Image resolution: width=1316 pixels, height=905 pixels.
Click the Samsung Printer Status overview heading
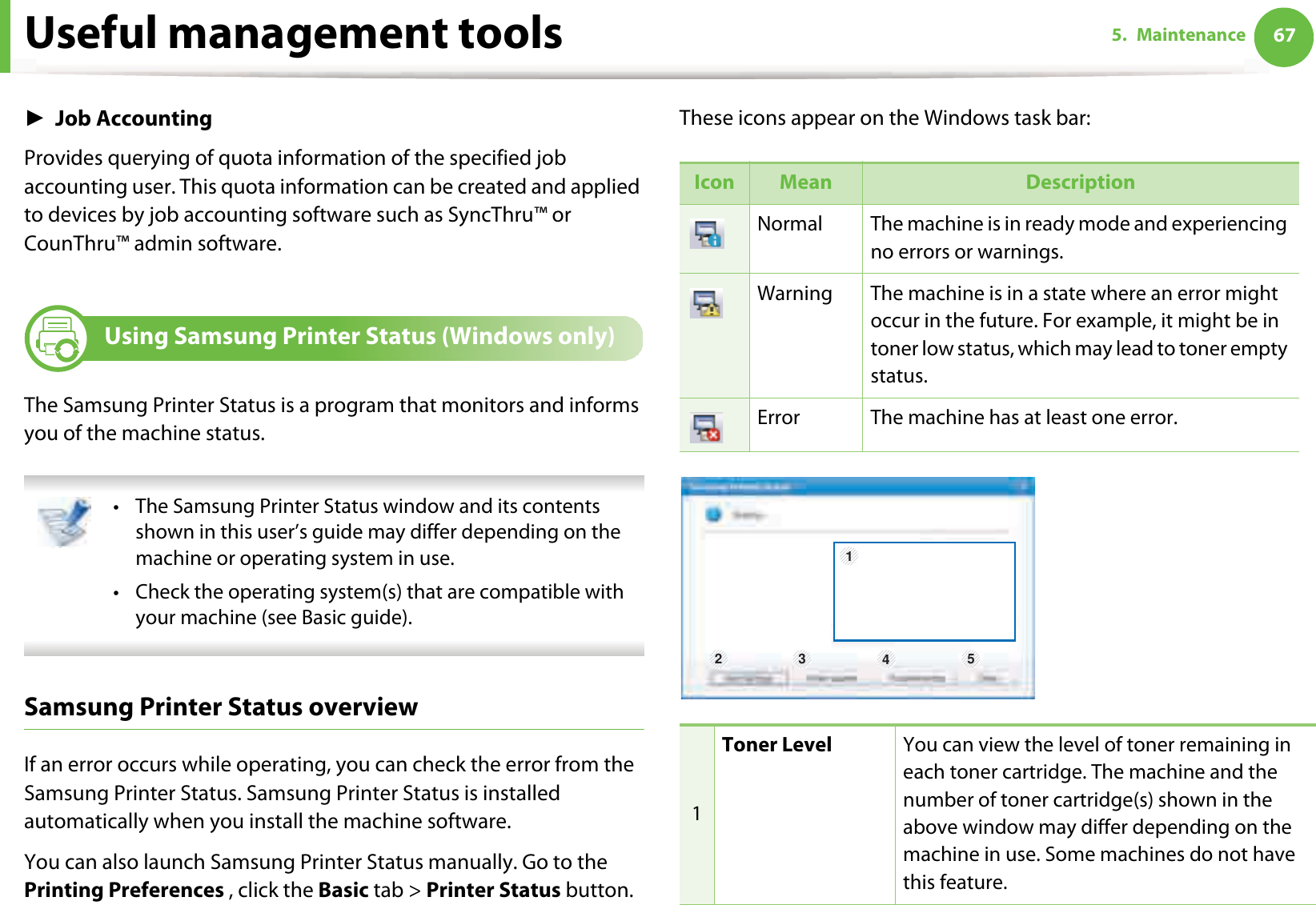pyautogui.click(x=221, y=707)
